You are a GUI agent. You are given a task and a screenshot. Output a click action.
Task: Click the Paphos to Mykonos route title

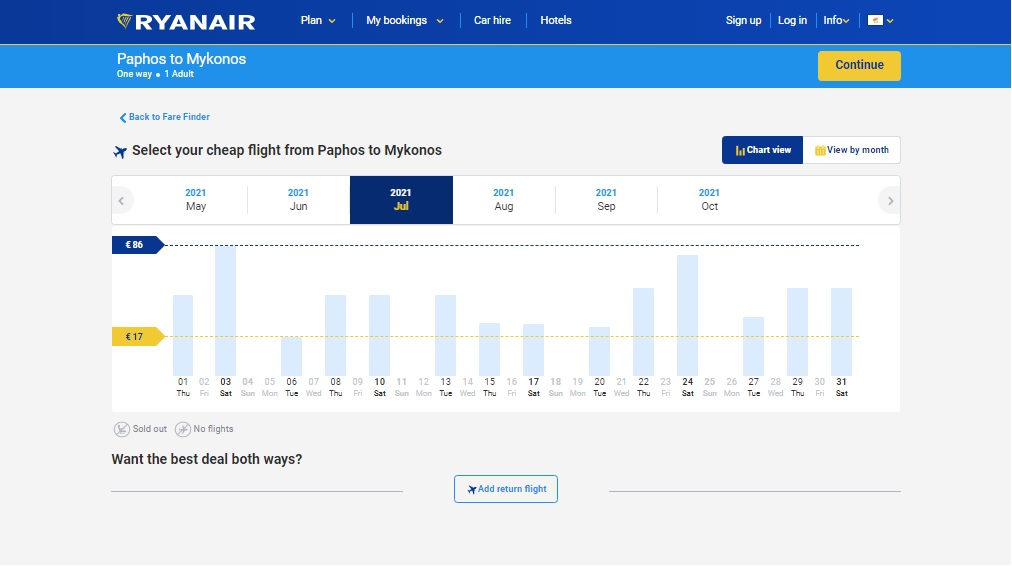[x=181, y=59]
